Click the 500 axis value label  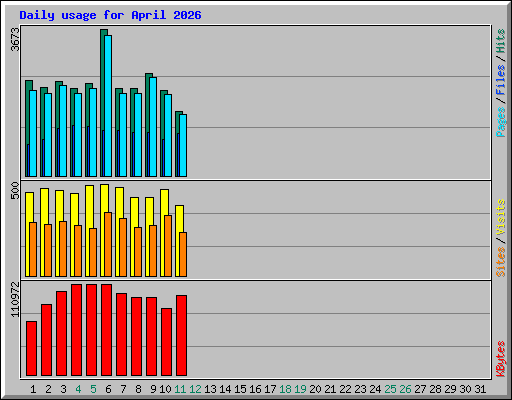coord(15,190)
